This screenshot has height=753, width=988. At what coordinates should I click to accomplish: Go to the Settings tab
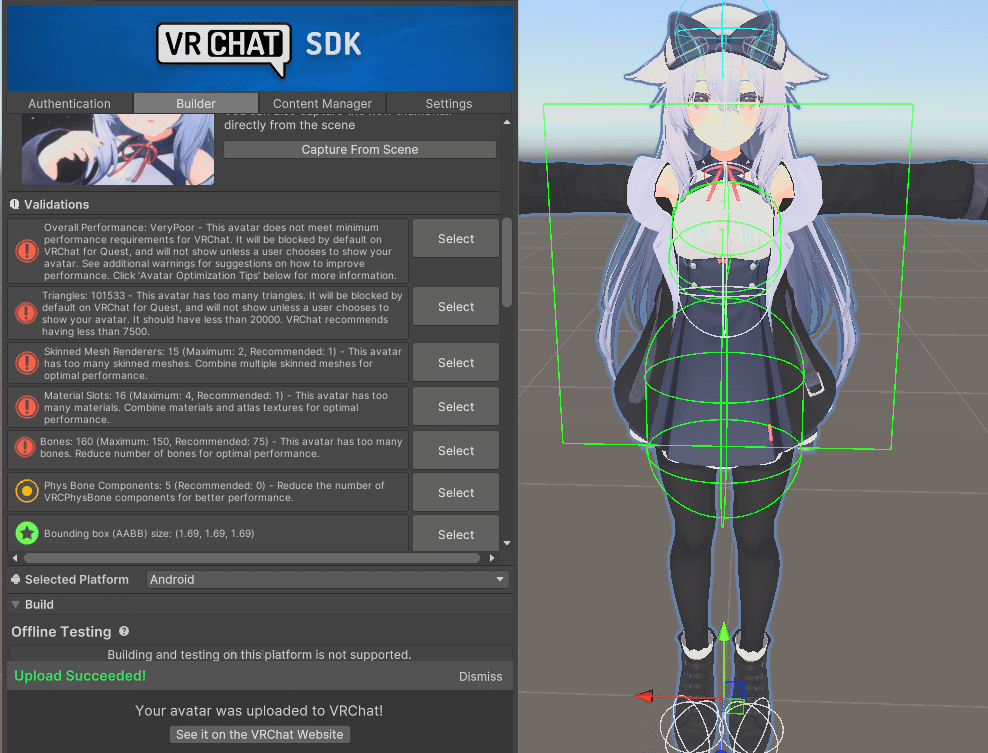(448, 103)
